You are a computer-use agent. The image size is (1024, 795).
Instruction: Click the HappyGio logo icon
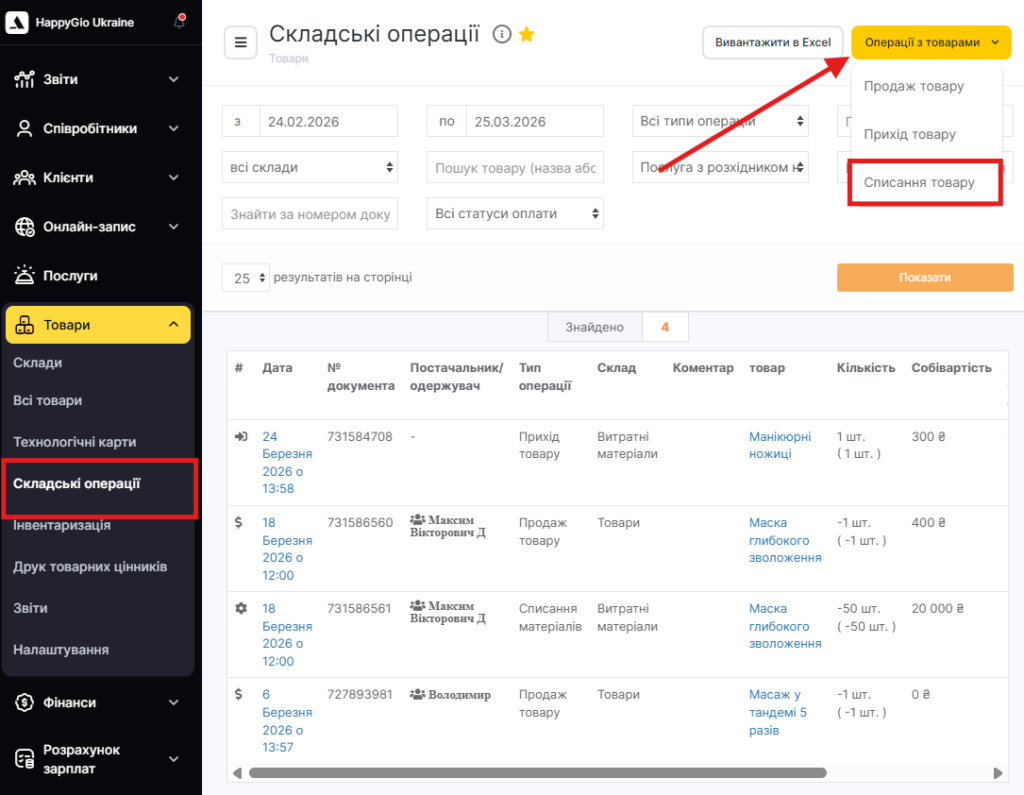(x=17, y=22)
